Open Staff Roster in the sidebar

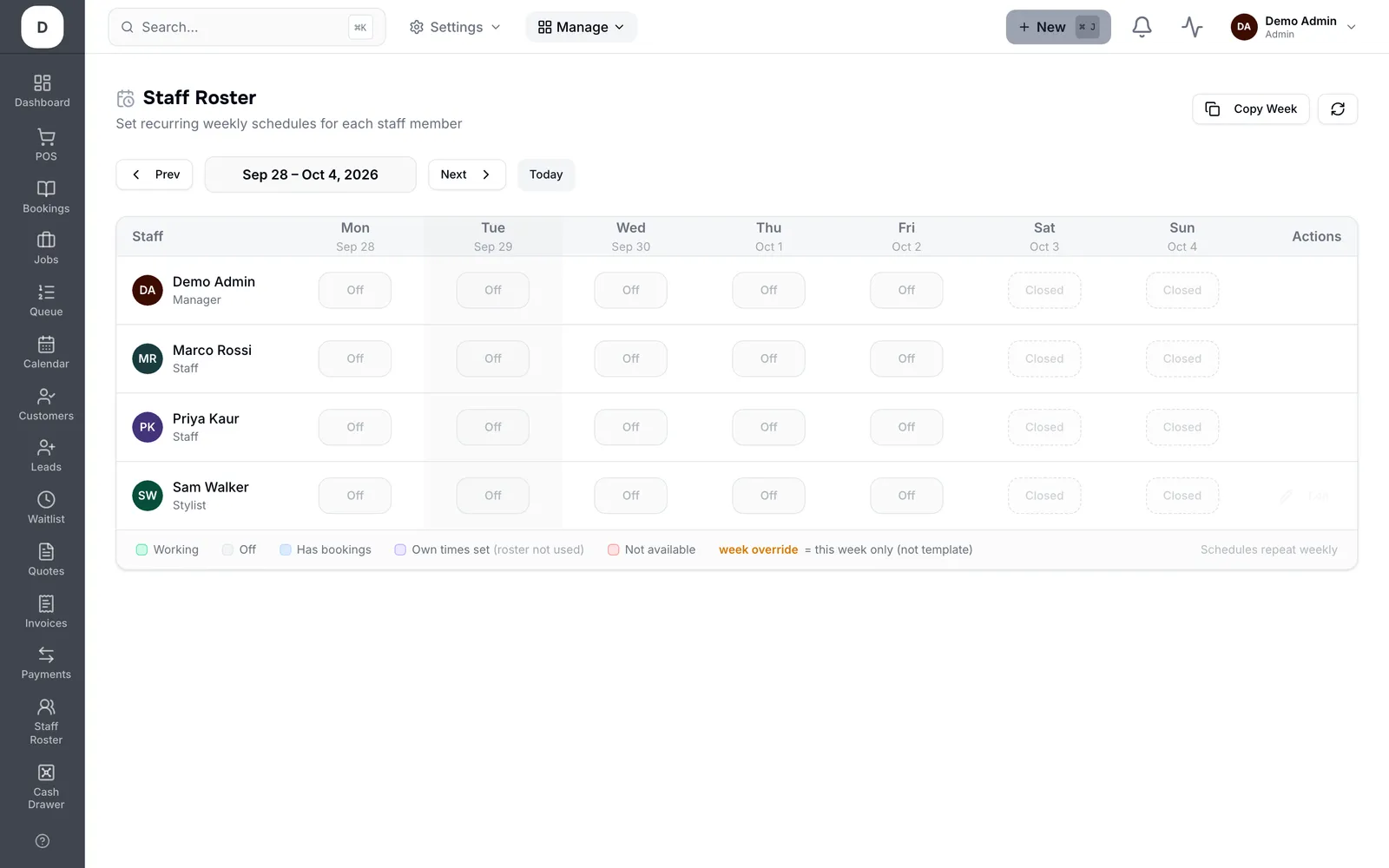coord(46,722)
